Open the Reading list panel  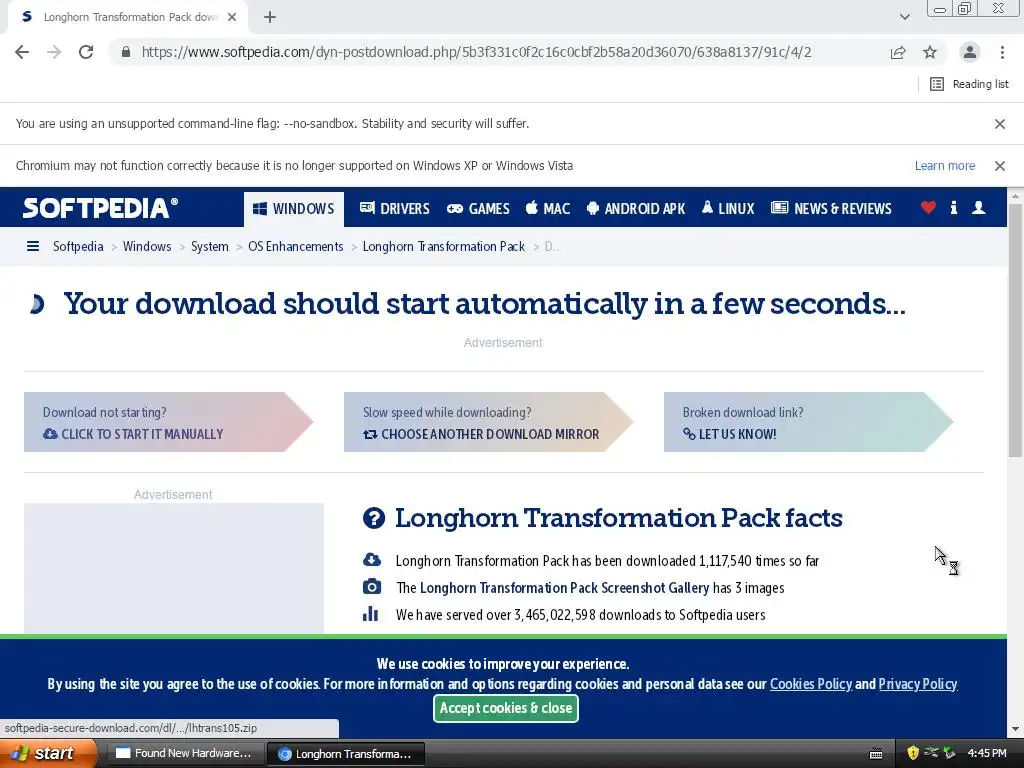[x=969, y=84]
